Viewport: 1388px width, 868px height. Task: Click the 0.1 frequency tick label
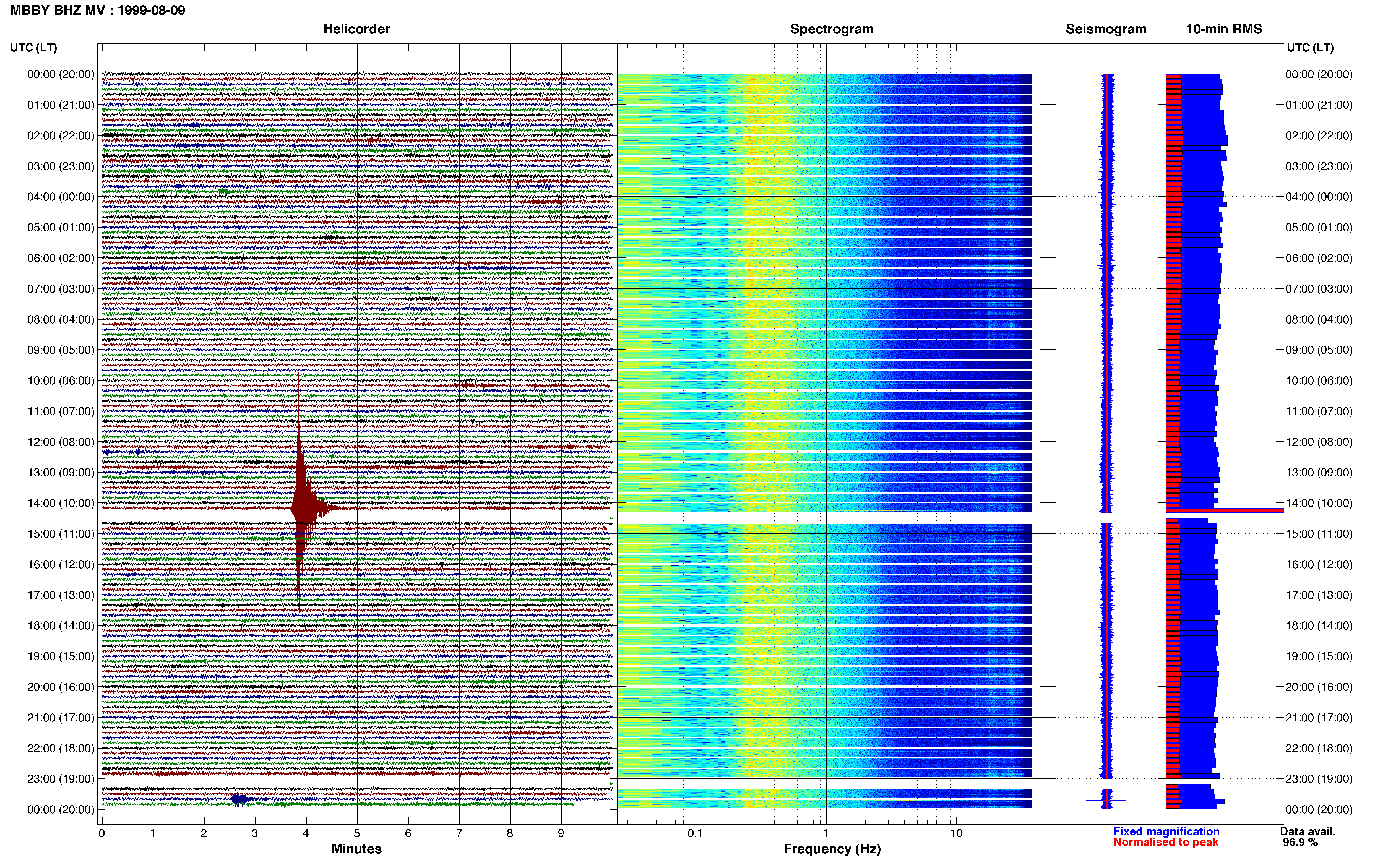pyautogui.click(x=695, y=833)
